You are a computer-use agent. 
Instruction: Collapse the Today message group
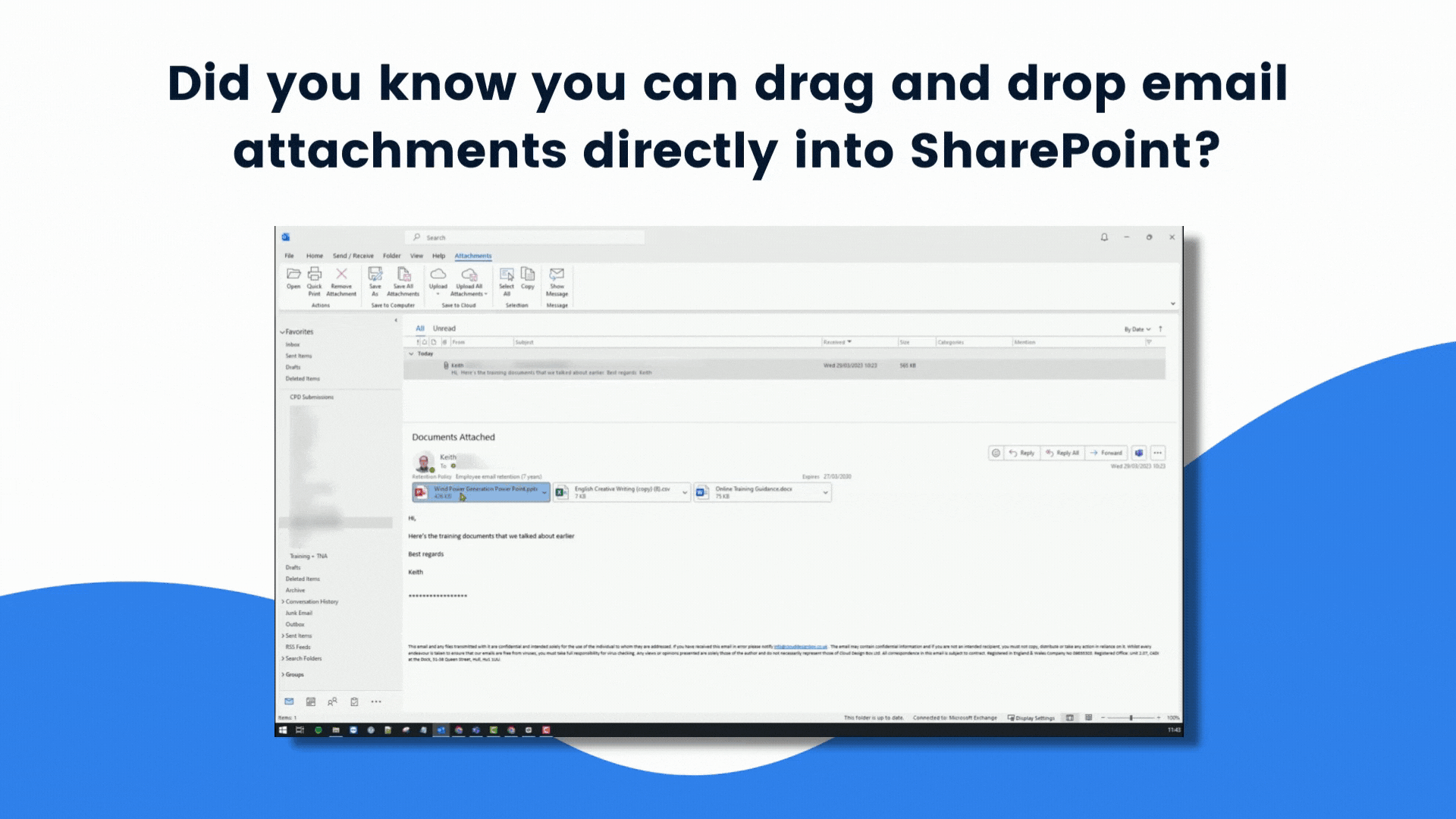[x=412, y=353]
